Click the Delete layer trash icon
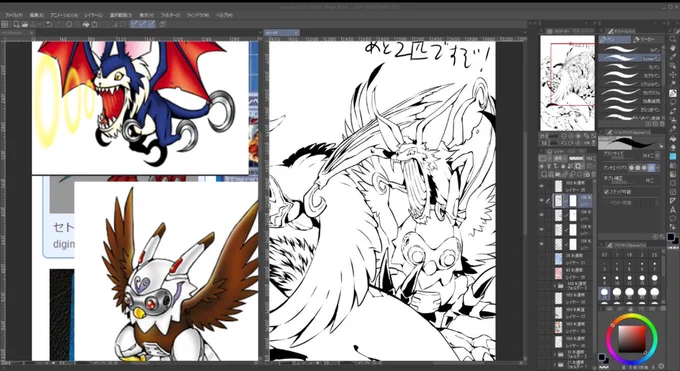The height and width of the screenshot is (371, 680). [x=594, y=174]
